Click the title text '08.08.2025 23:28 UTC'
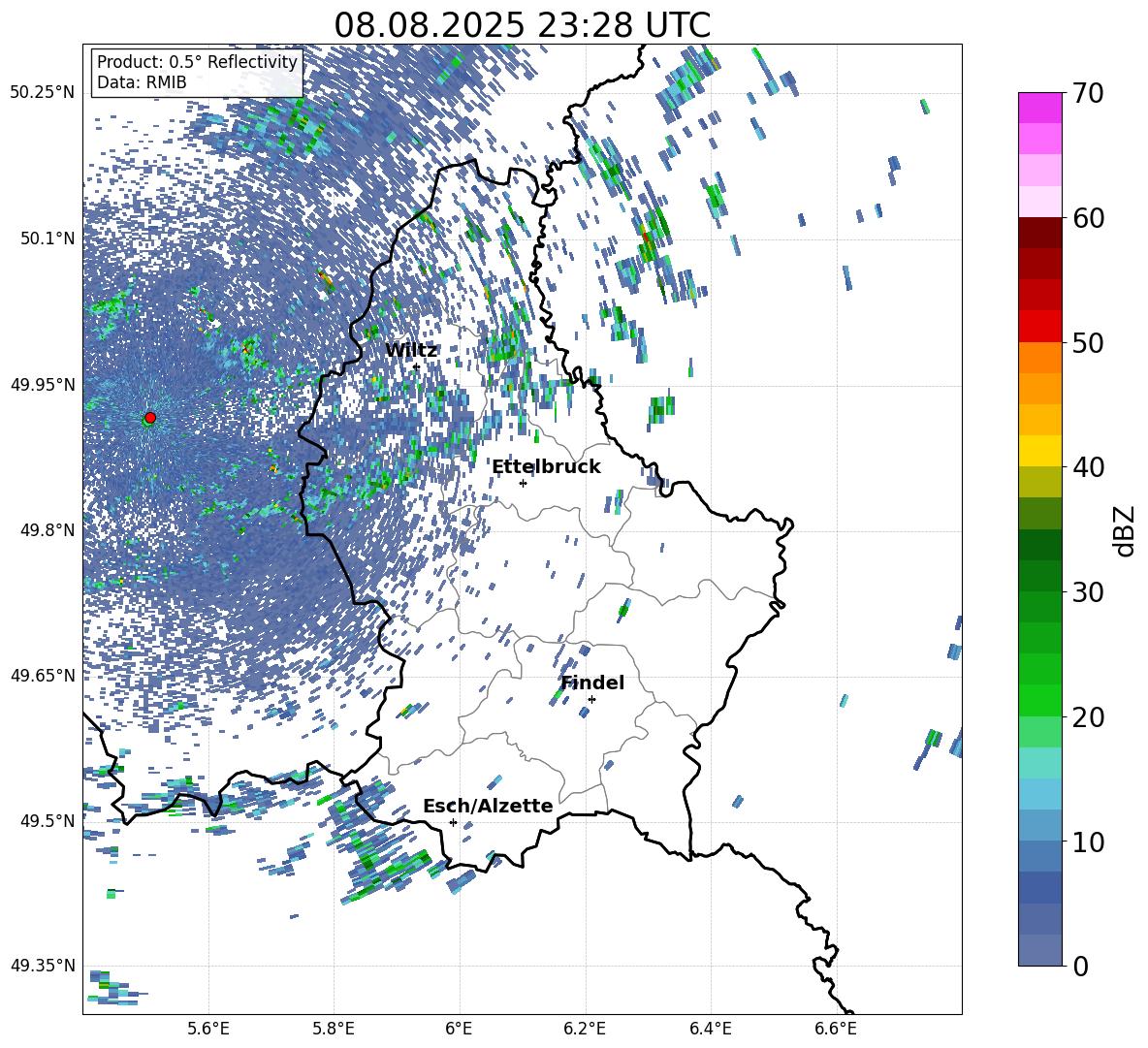The width and height of the screenshot is (1148, 1048). coord(522,25)
